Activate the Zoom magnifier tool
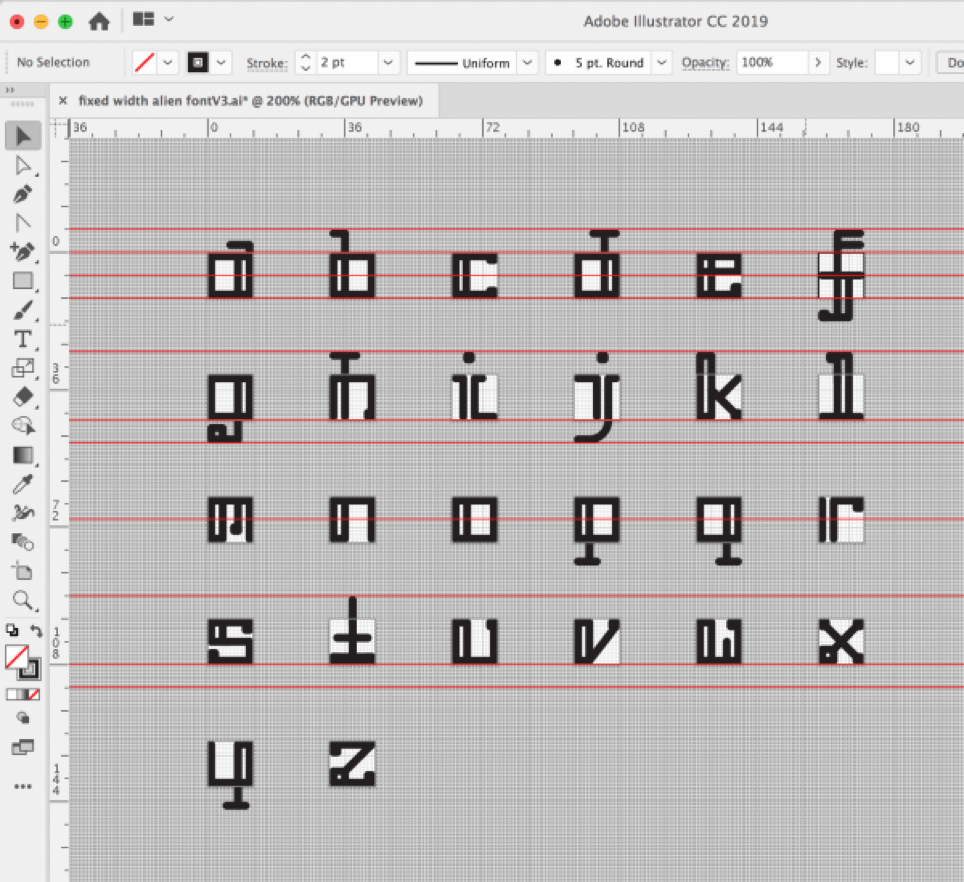The image size is (964, 882). (23, 601)
